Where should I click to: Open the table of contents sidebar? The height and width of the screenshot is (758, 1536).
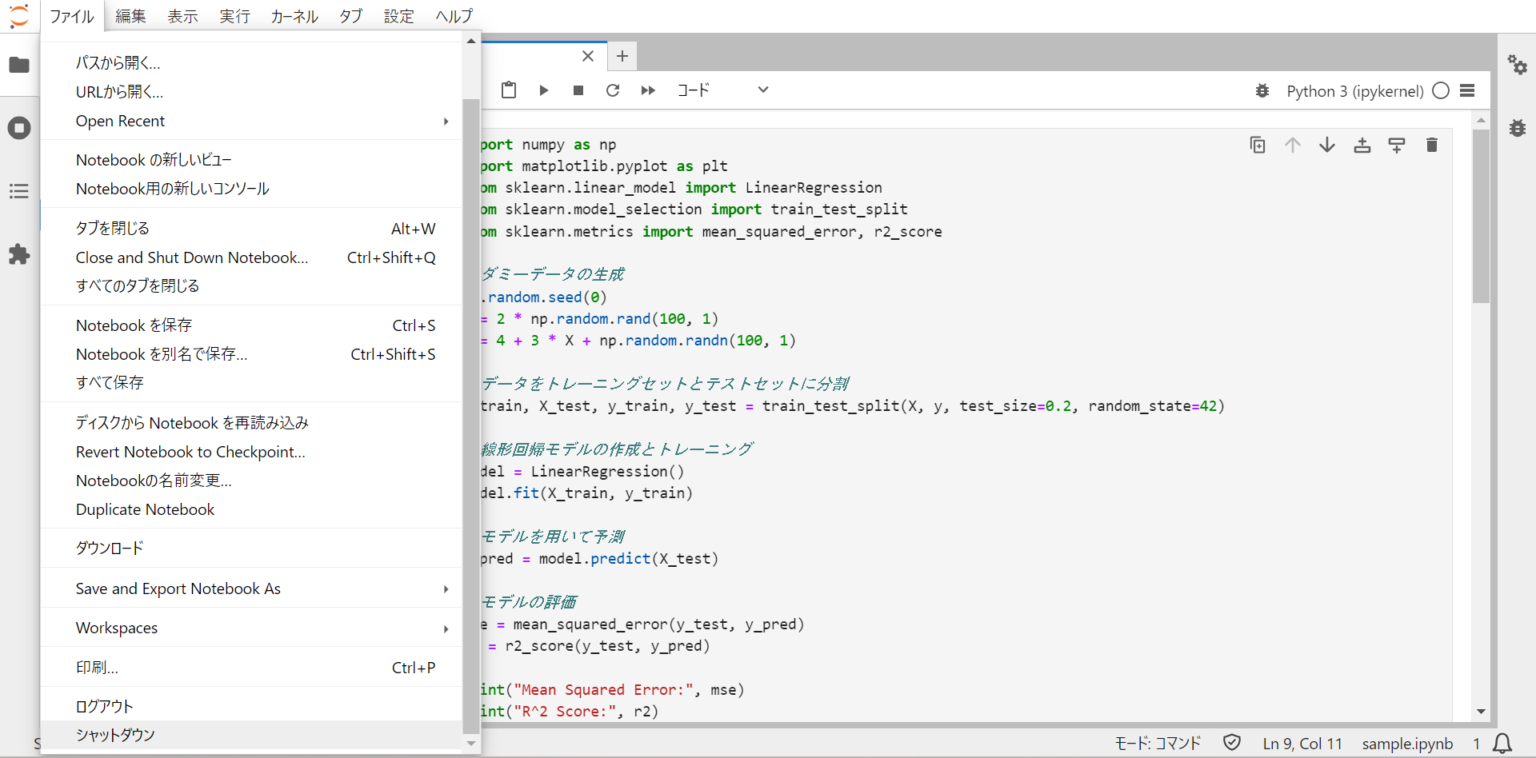(x=18, y=190)
